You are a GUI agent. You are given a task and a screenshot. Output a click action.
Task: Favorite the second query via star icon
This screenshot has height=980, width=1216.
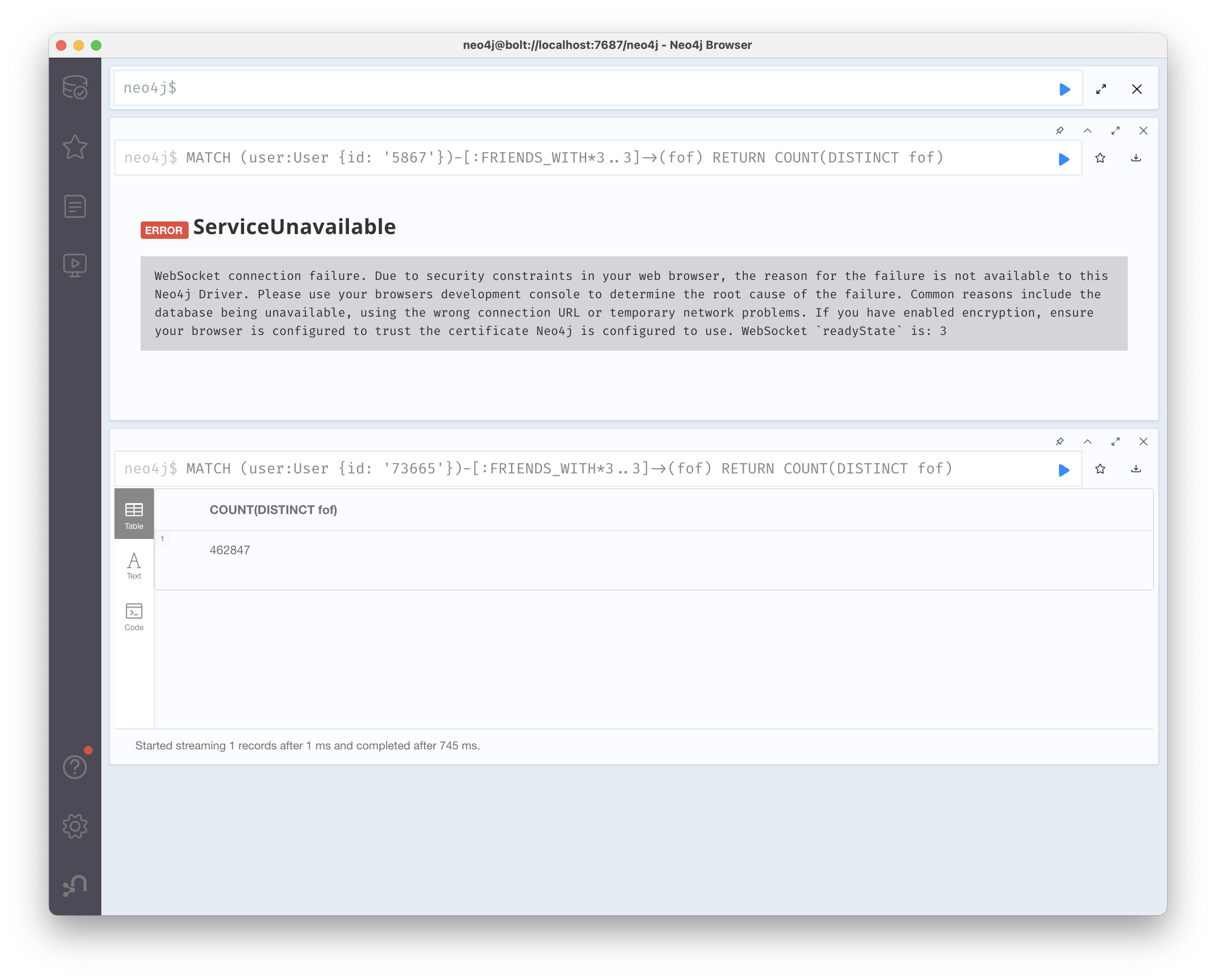(1099, 469)
